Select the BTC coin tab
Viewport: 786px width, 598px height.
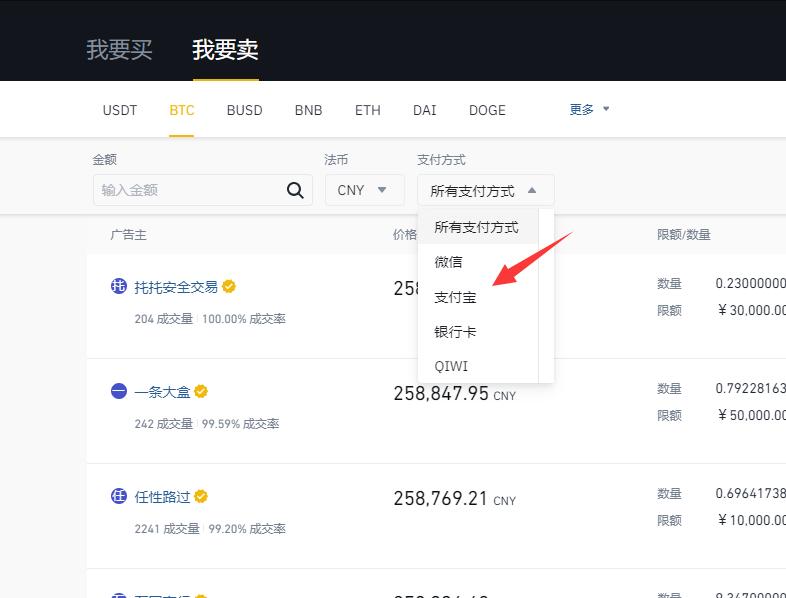(181, 110)
